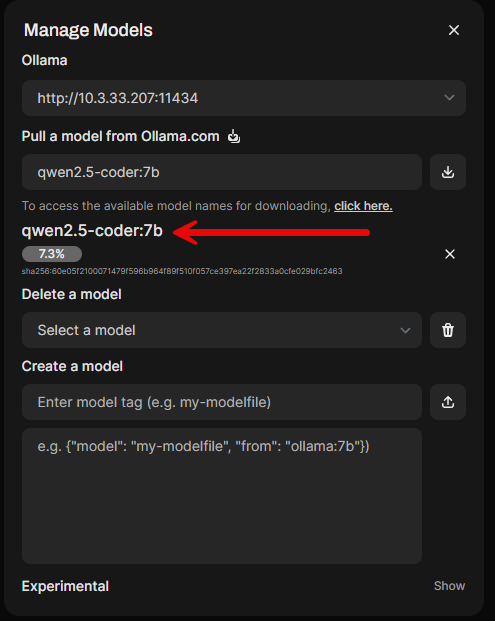495x621 pixels.
Task: Open the Select a model dropdown
Action: [x=222, y=330]
